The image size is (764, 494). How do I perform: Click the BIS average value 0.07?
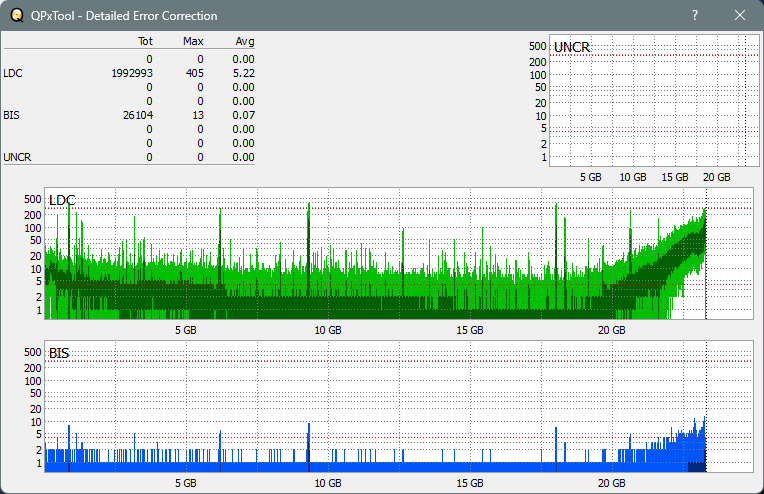244,115
